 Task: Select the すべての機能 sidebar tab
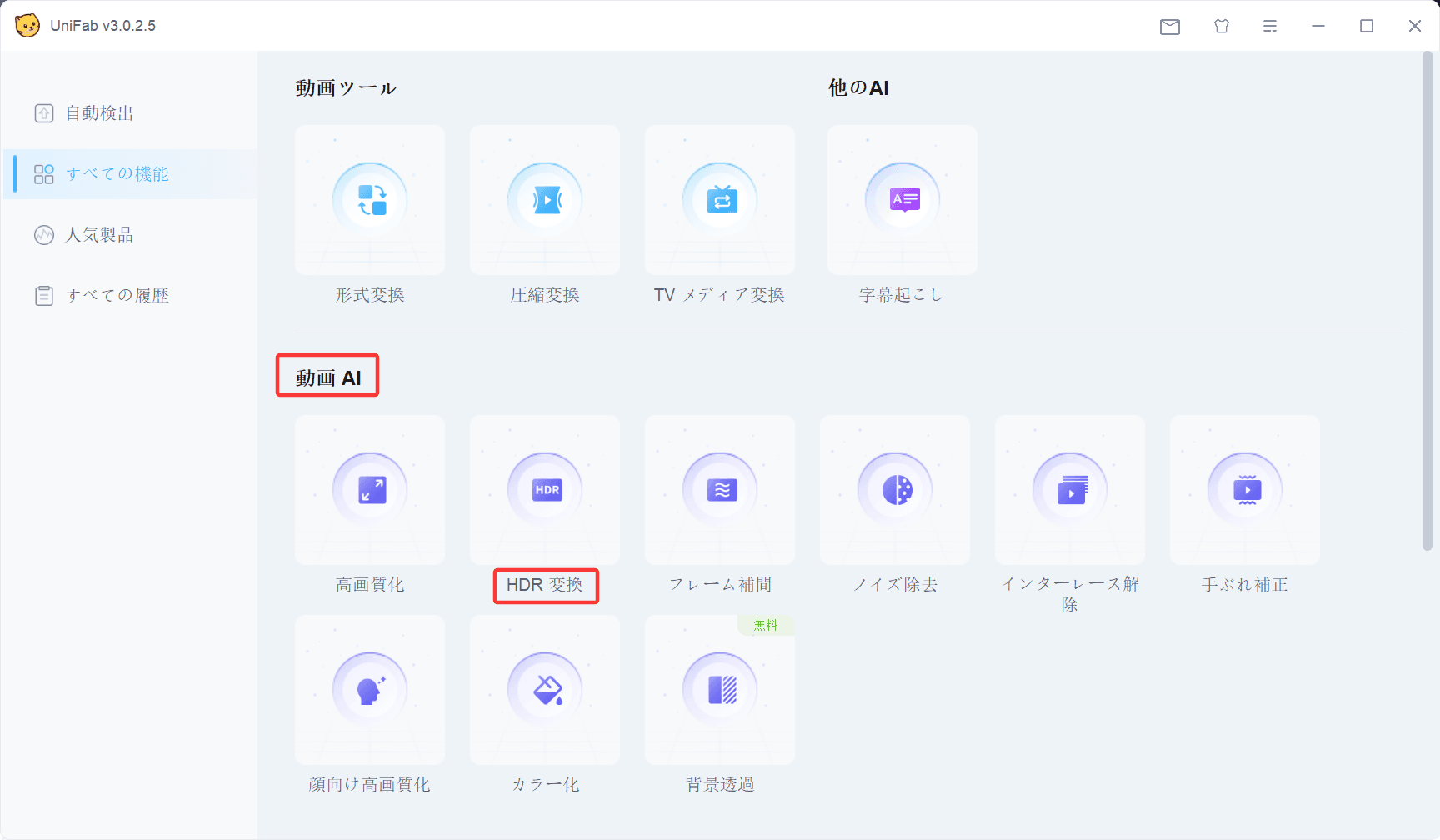(x=117, y=174)
